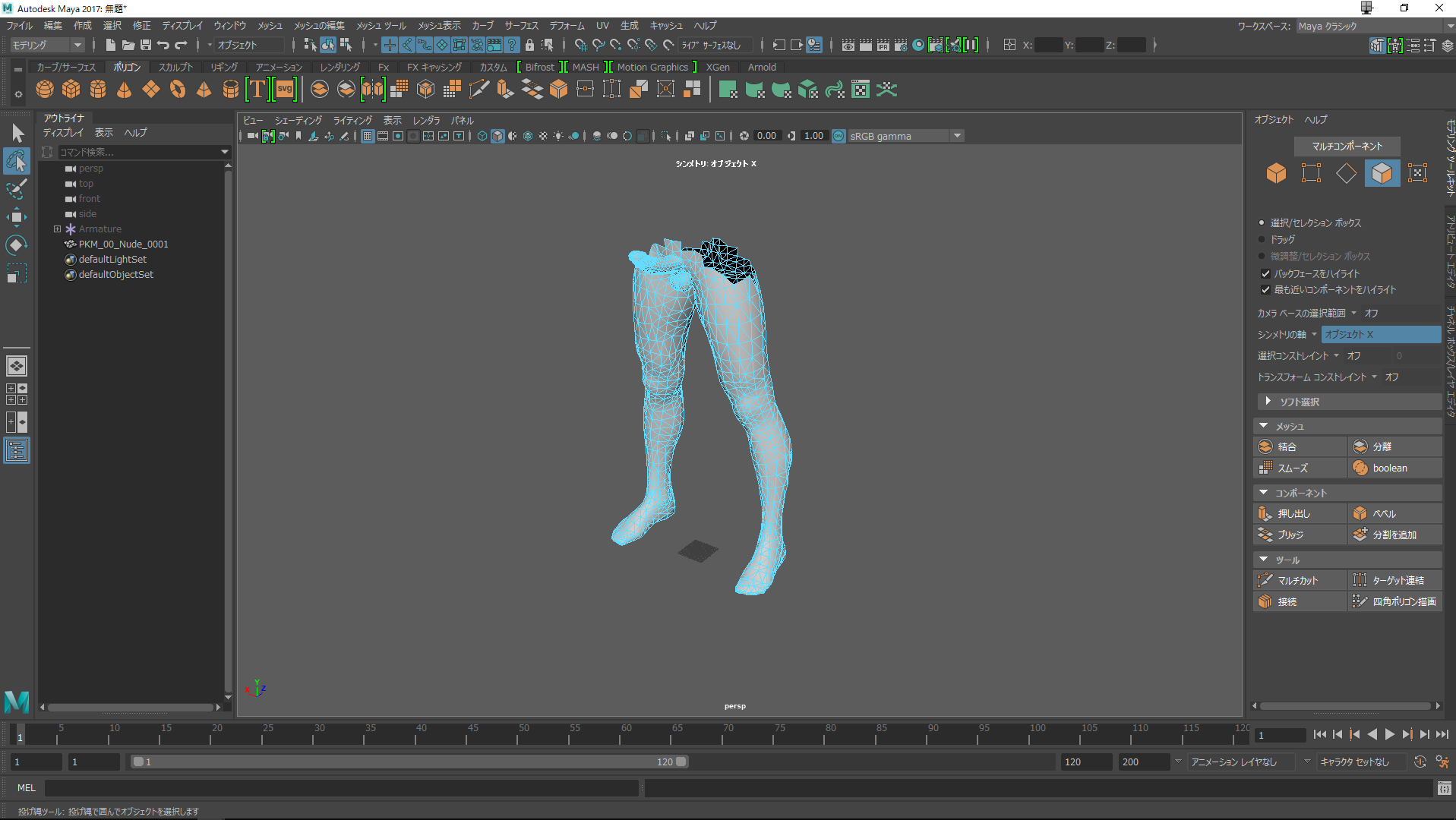Click the Multi-Cut tool icon
The image size is (1456, 820).
1265,580
